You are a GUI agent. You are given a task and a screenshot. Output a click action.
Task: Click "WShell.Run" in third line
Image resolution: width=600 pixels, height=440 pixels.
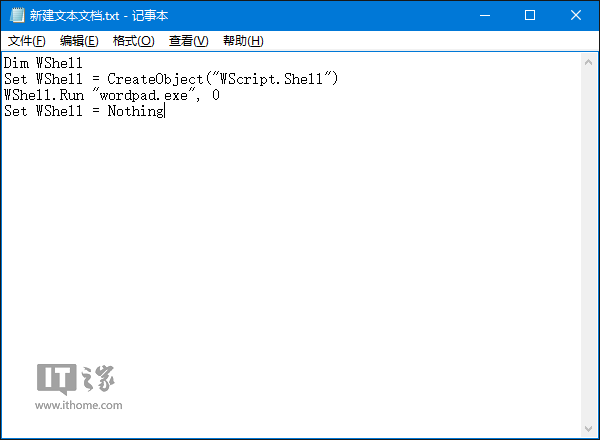pyautogui.click(x=44, y=95)
